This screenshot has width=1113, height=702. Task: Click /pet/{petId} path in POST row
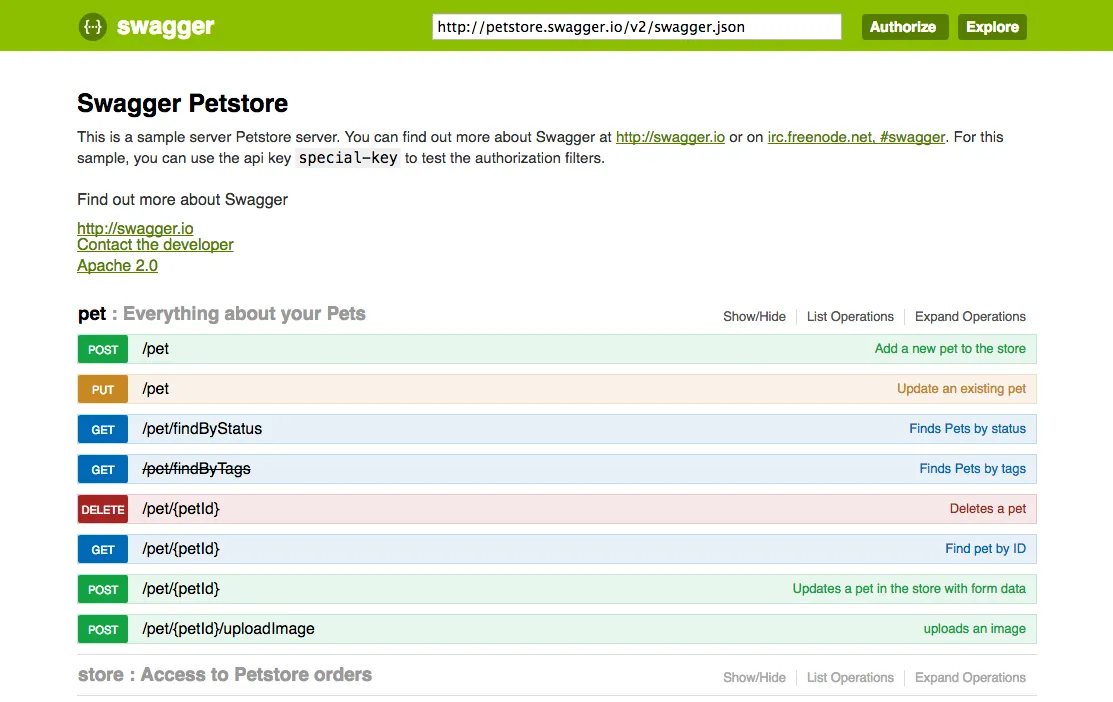click(180, 588)
